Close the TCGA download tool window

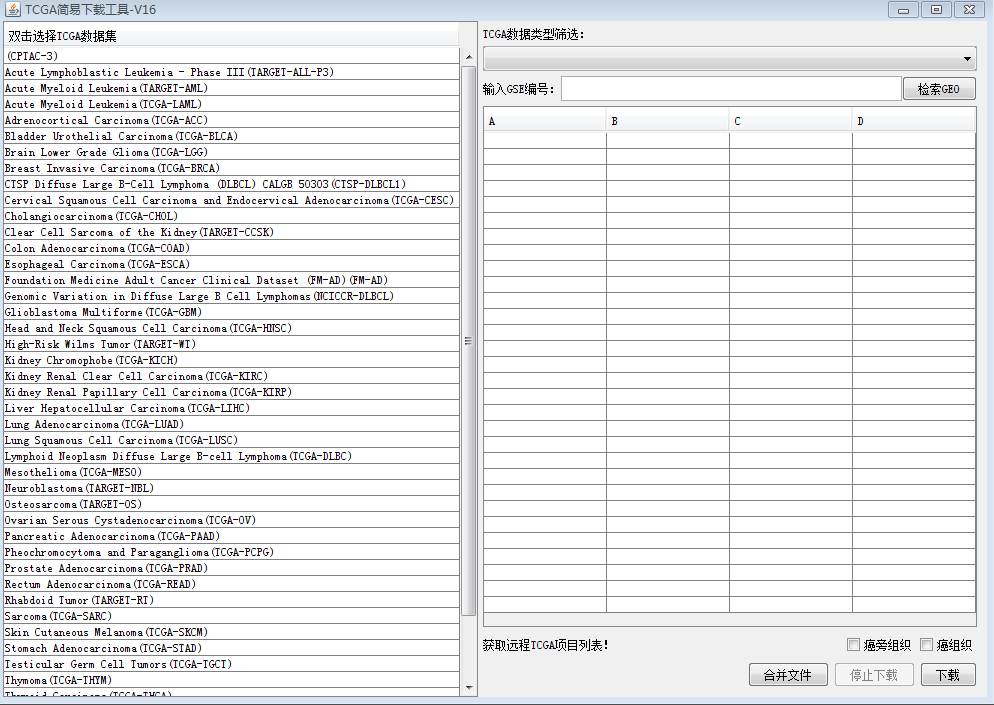(x=969, y=10)
